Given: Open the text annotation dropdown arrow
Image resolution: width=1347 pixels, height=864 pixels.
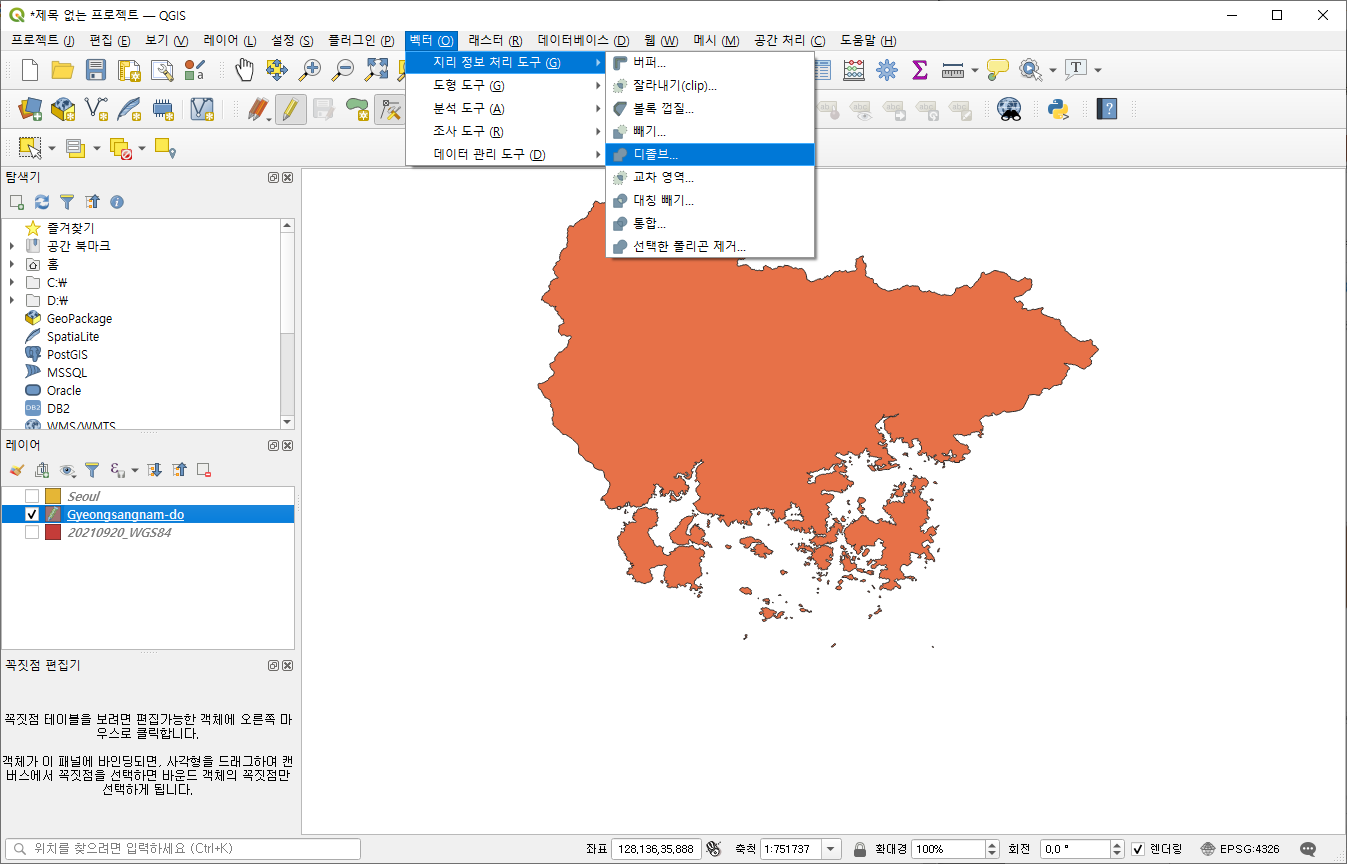Looking at the screenshot, I should pyautogui.click(x=1098, y=69).
